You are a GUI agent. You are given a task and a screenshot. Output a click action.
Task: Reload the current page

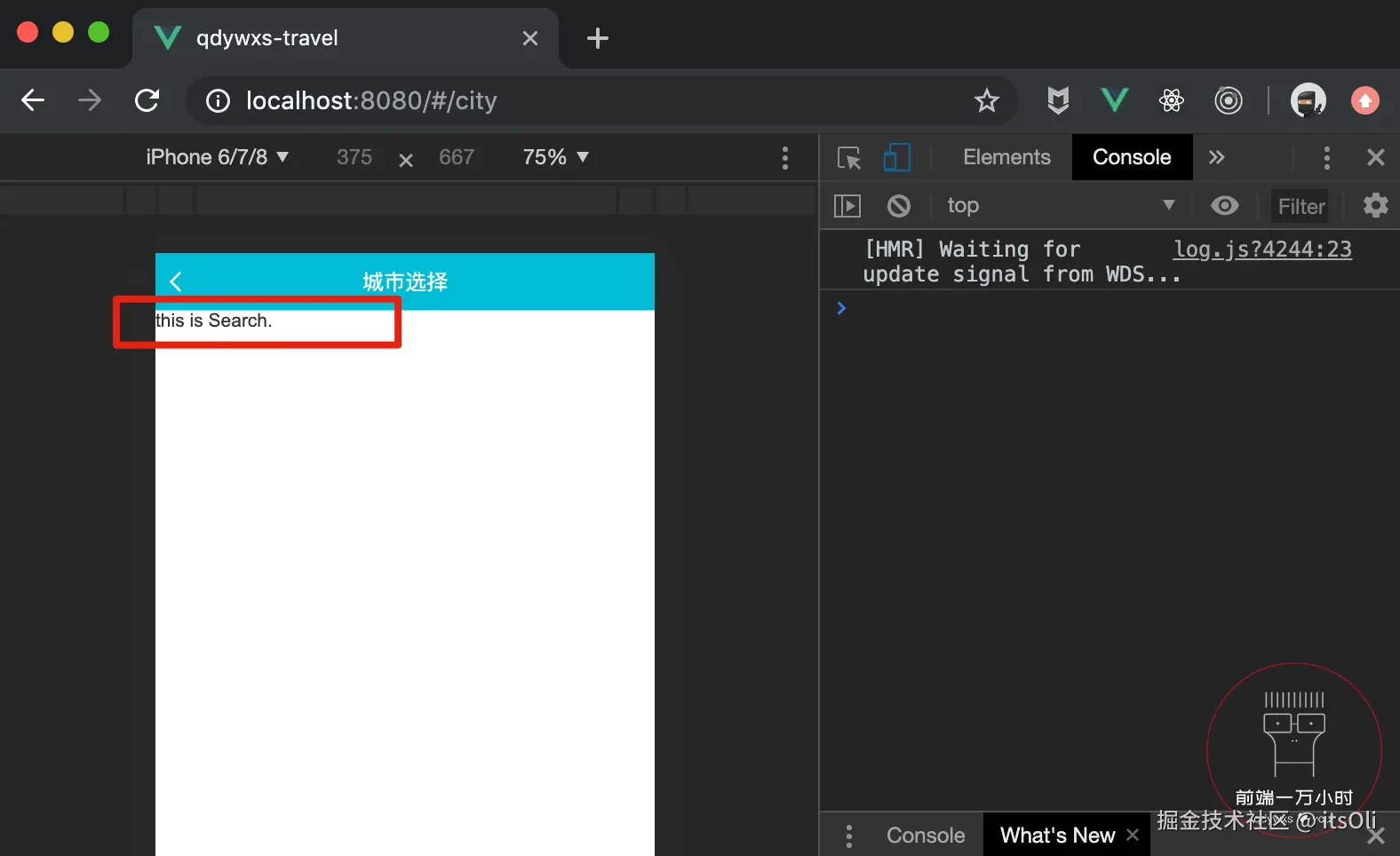coord(147,100)
